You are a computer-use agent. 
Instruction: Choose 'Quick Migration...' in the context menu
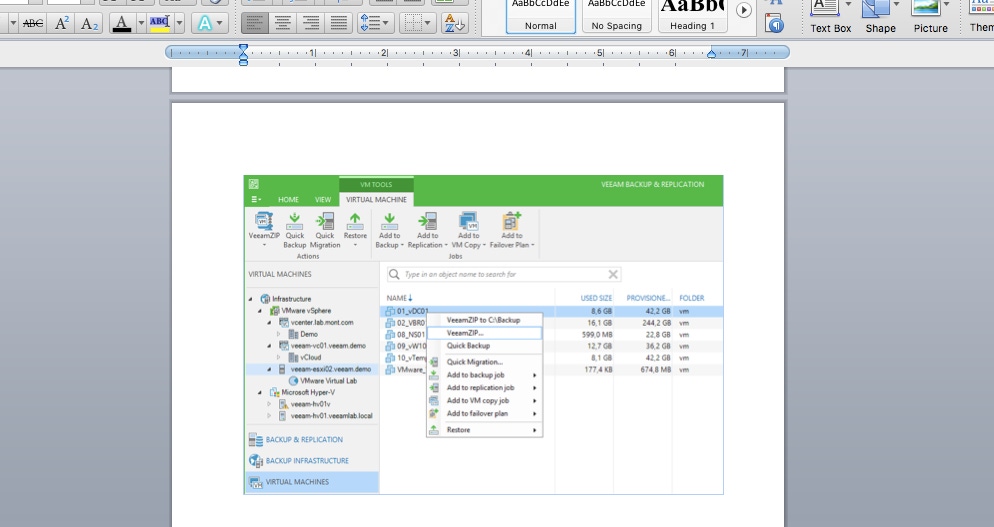[x=484, y=362]
